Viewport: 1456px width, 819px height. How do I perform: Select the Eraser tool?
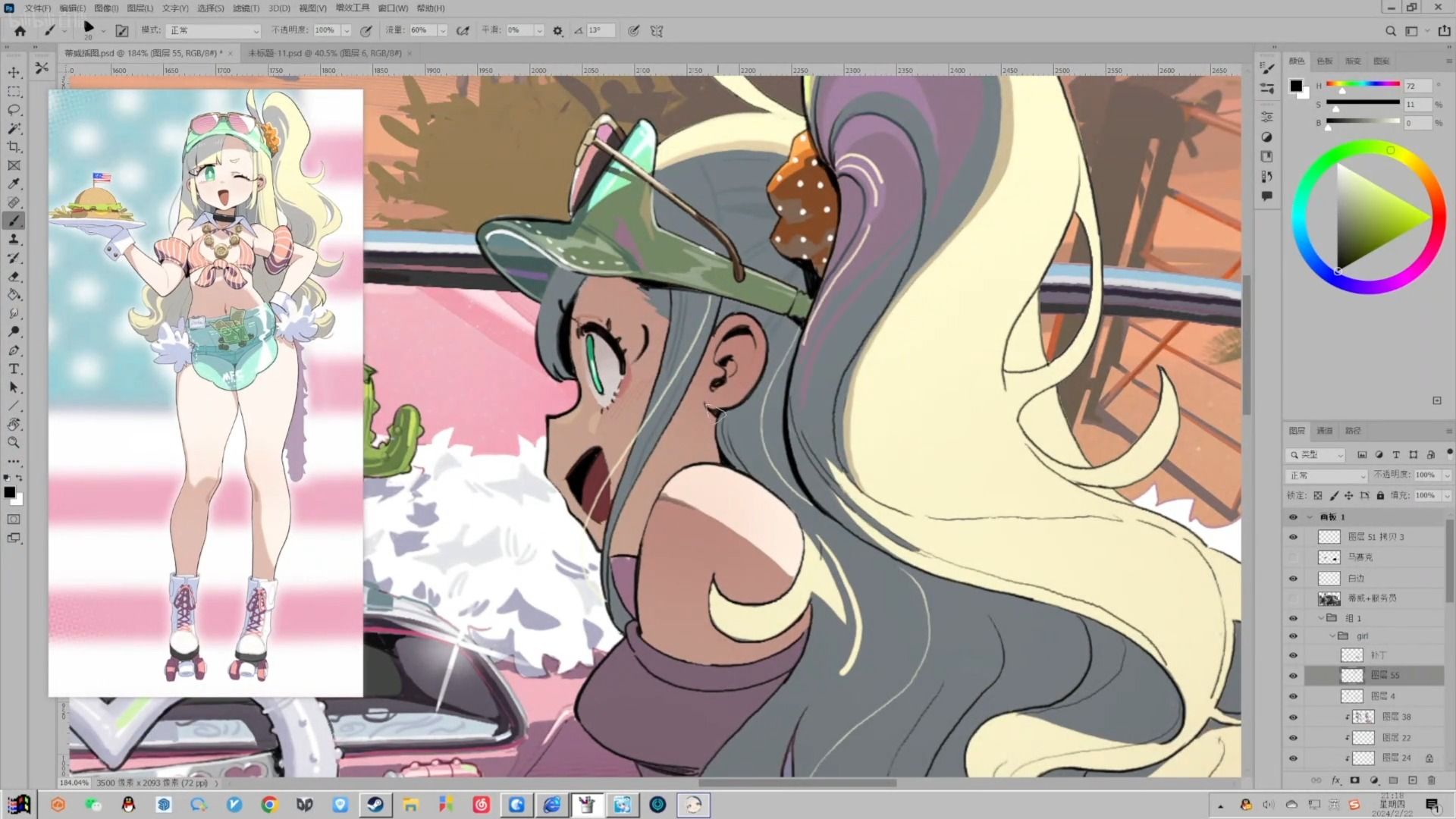coord(14,277)
